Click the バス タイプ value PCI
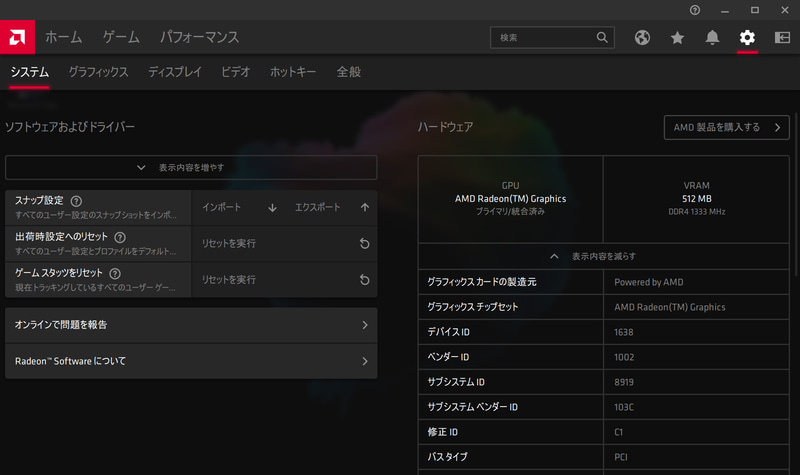Screen dimensions: 800x475 621,457
